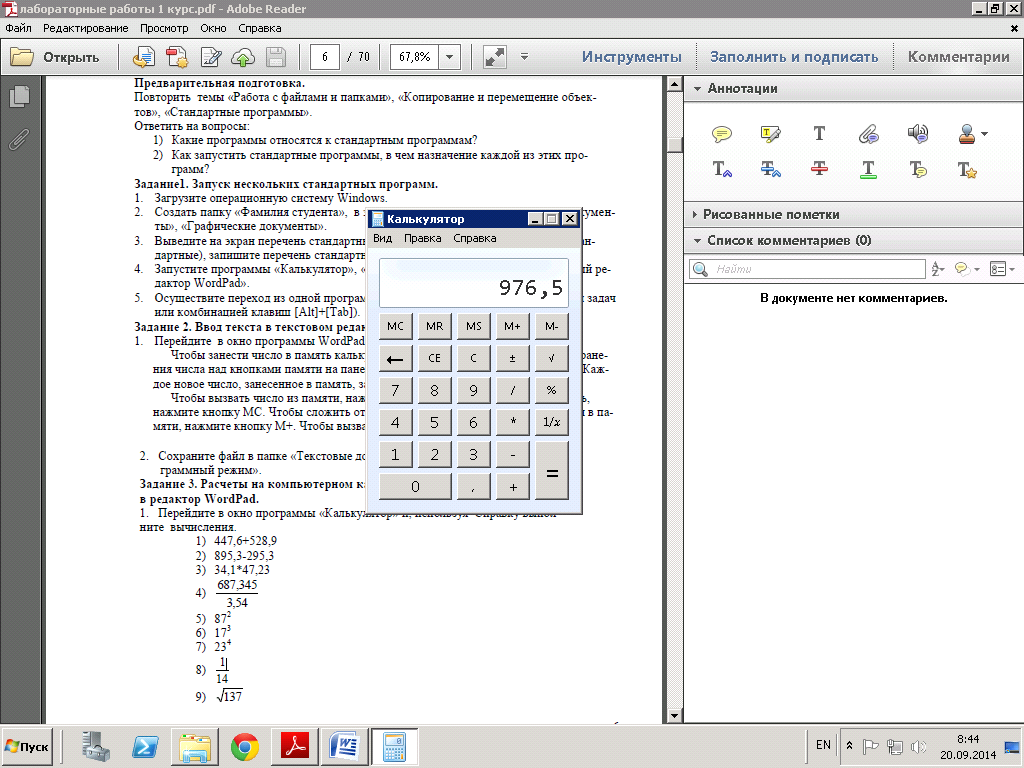Click the cloud upload icon
The height and width of the screenshot is (768, 1024).
243,57
